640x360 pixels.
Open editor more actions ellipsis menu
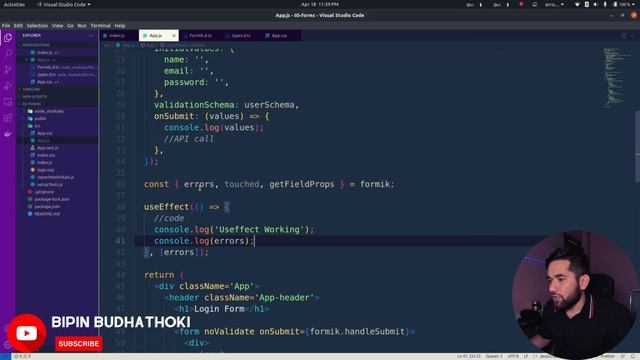(x=632, y=36)
